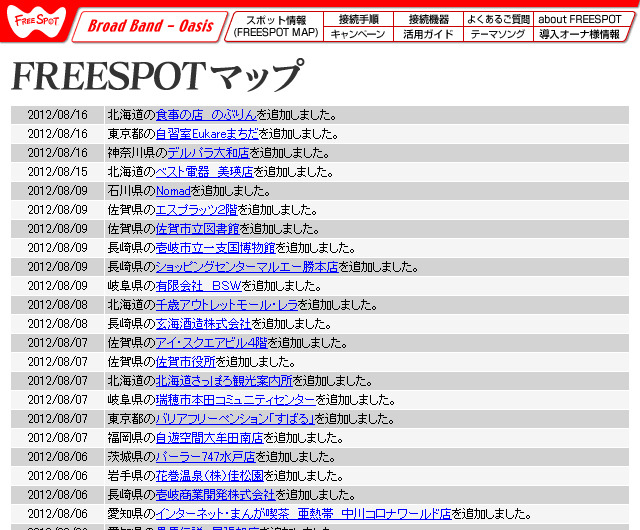Open the 玄海酒造株式会社 link
Viewport: 640px width, 530px height.
click(x=203, y=324)
